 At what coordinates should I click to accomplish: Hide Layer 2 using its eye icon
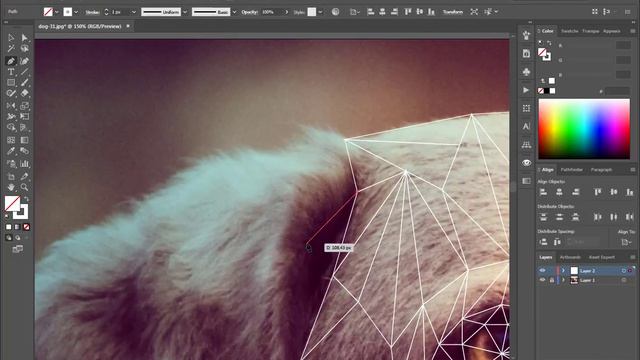542,271
